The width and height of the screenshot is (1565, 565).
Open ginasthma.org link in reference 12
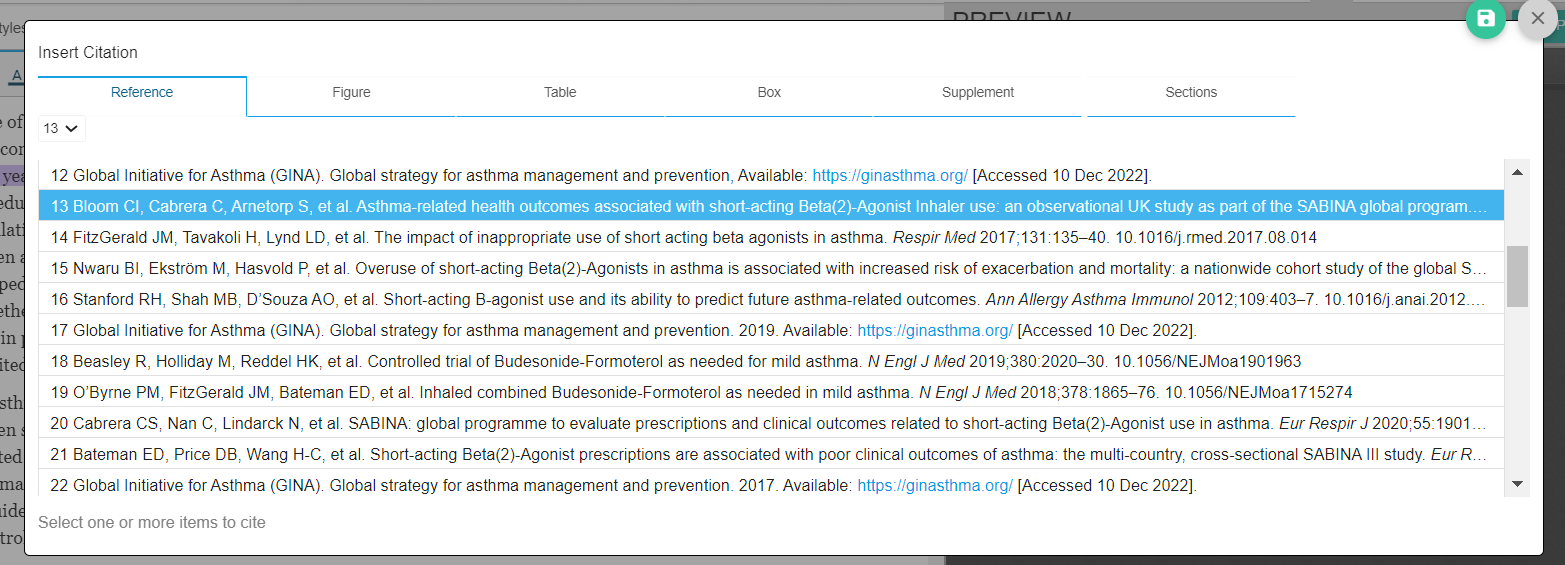pos(889,175)
